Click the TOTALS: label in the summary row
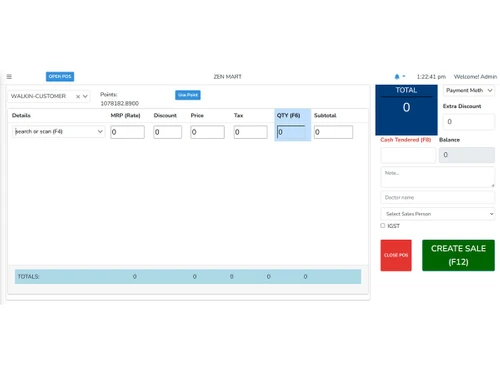Viewport: 500px width, 375px height. click(x=28, y=277)
